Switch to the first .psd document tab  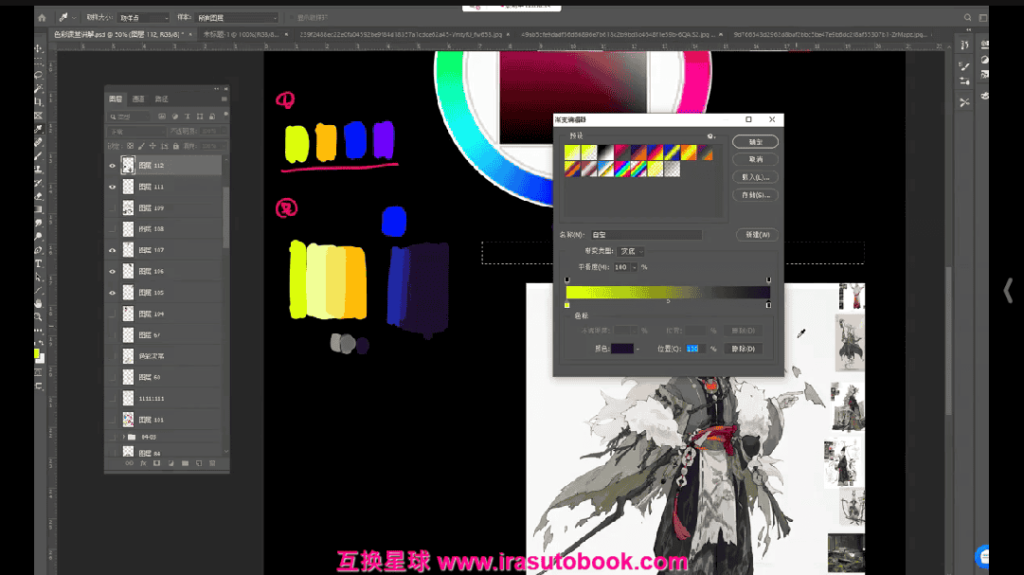tap(119, 34)
